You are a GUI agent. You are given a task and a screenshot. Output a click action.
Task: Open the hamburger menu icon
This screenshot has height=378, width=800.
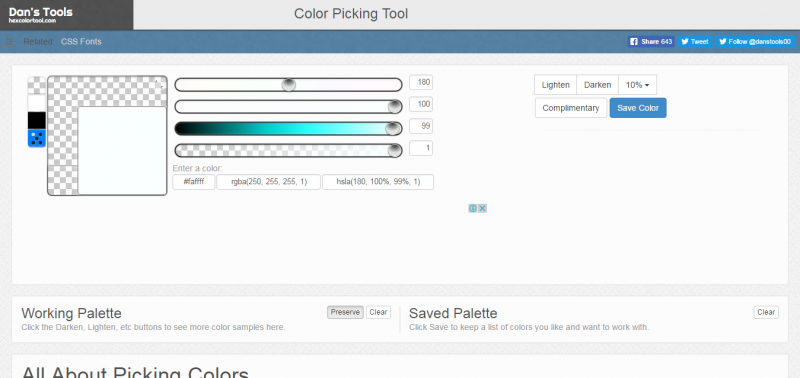pyautogui.click(x=9, y=41)
